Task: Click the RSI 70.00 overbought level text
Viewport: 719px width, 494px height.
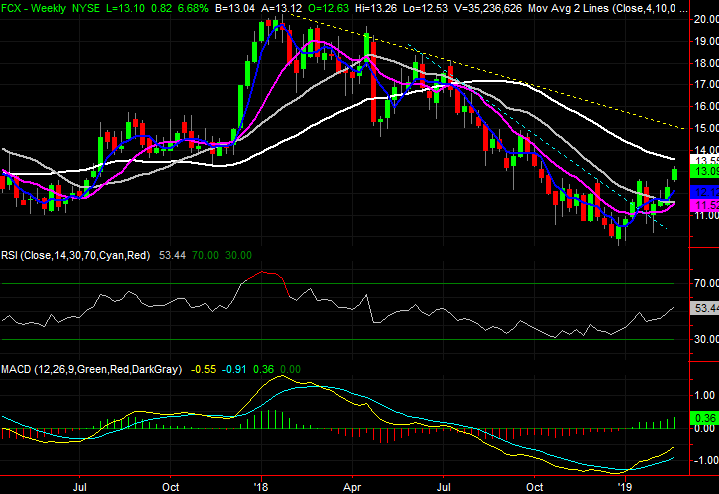Action: [203, 256]
